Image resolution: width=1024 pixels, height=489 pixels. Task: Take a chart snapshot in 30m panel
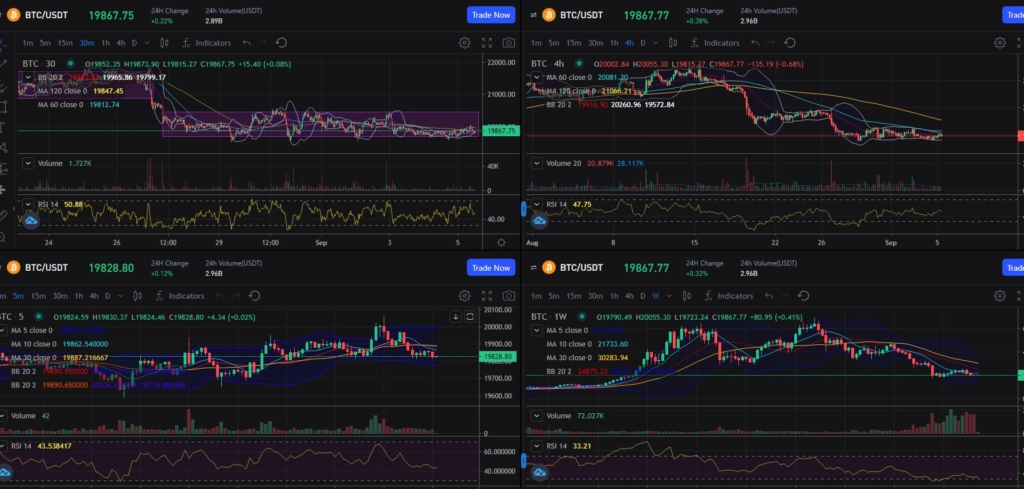(509, 43)
